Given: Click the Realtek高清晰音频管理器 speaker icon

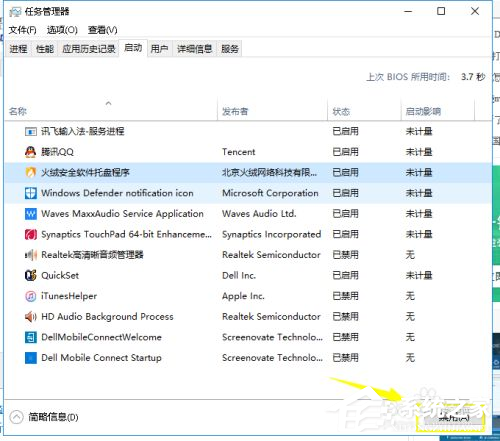Looking at the screenshot, I should 31,255.
